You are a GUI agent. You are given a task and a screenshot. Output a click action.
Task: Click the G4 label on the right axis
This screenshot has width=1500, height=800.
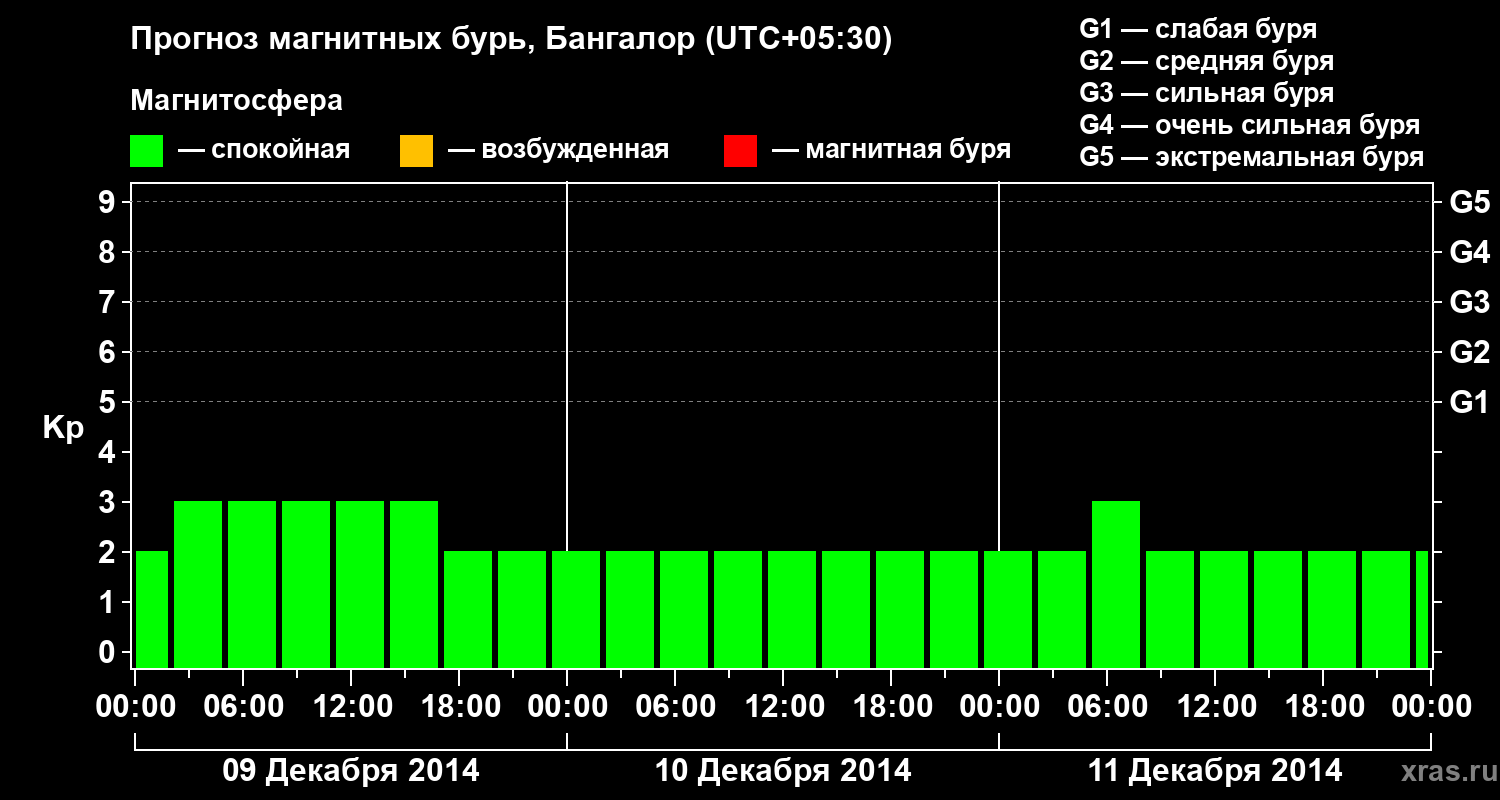(1469, 252)
